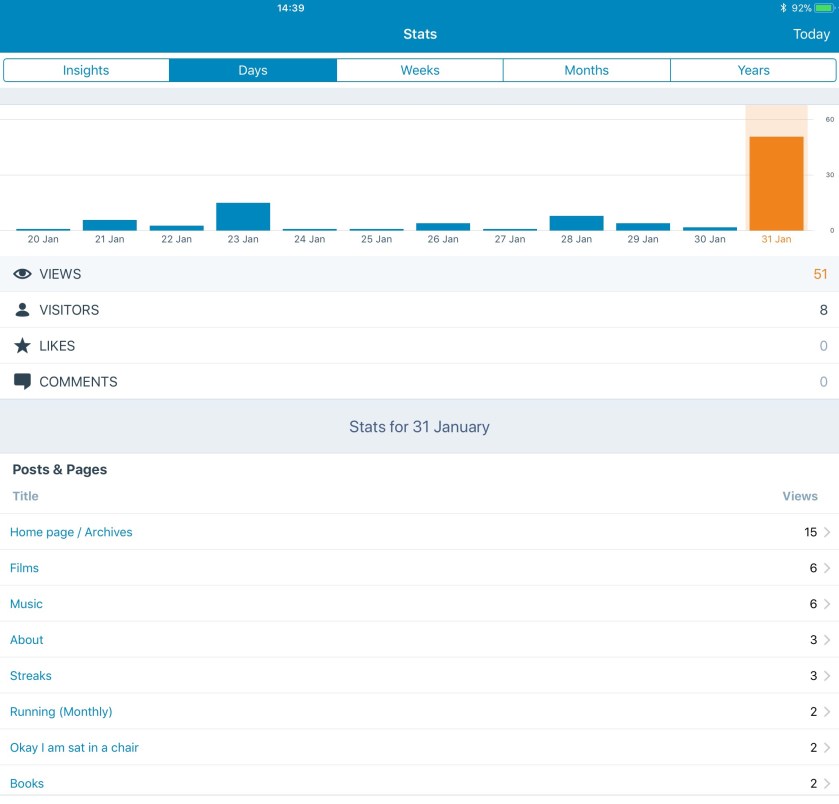The image size is (839, 804).
Task: Switch to the Weeks tab
Action: 419,70
